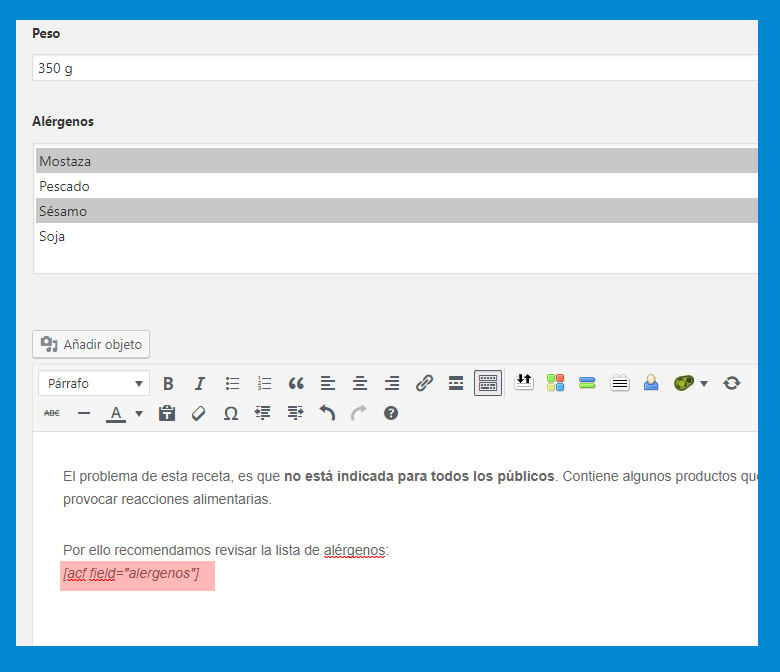
Task: Click in the Peso input field
Action: point(395,68)
